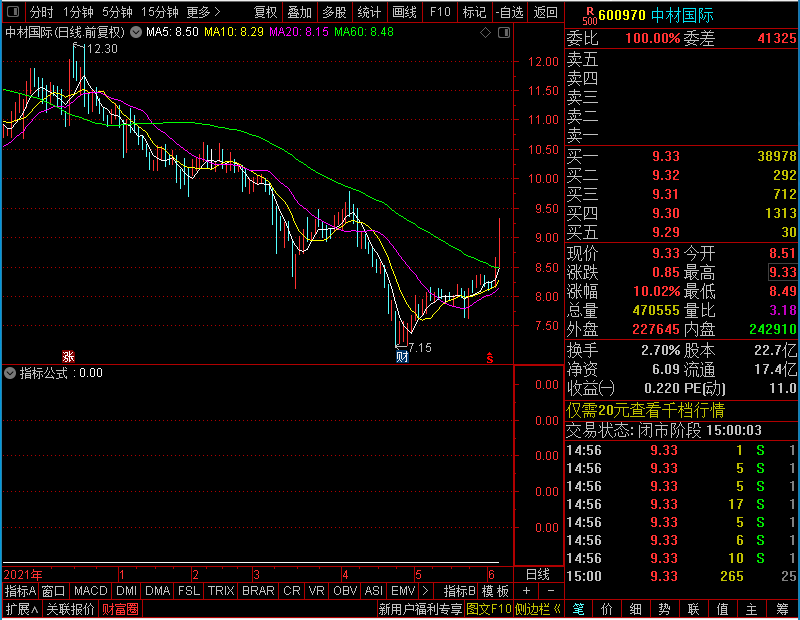Click the 最高 value 9.33 box
The height and width of the screenshot is (620, 800).
[x=782, y=272]
